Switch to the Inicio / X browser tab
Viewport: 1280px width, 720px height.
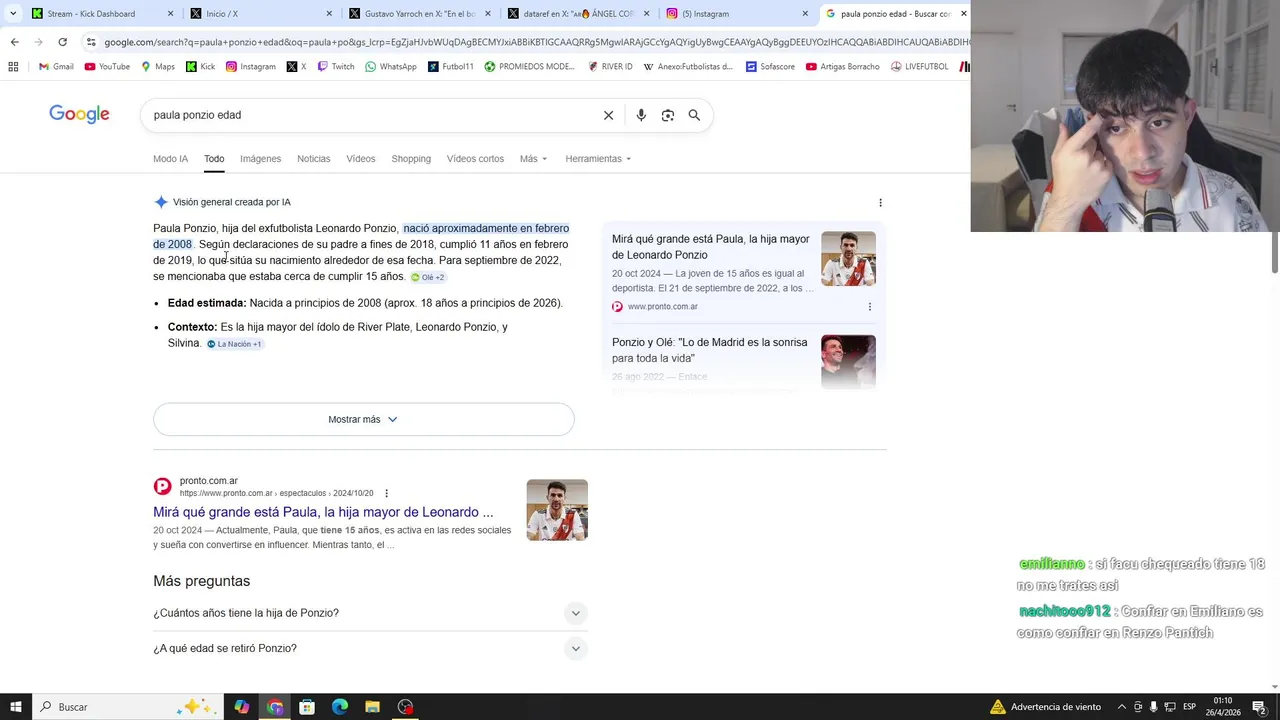(261, 14)
